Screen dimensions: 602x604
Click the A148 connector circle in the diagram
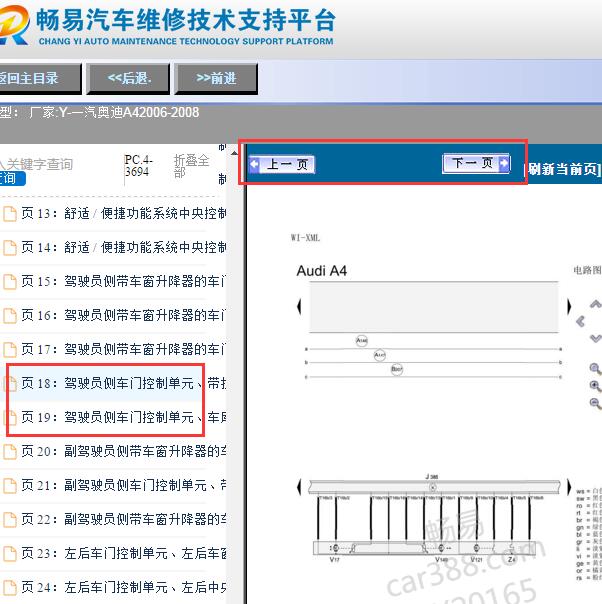361,341
